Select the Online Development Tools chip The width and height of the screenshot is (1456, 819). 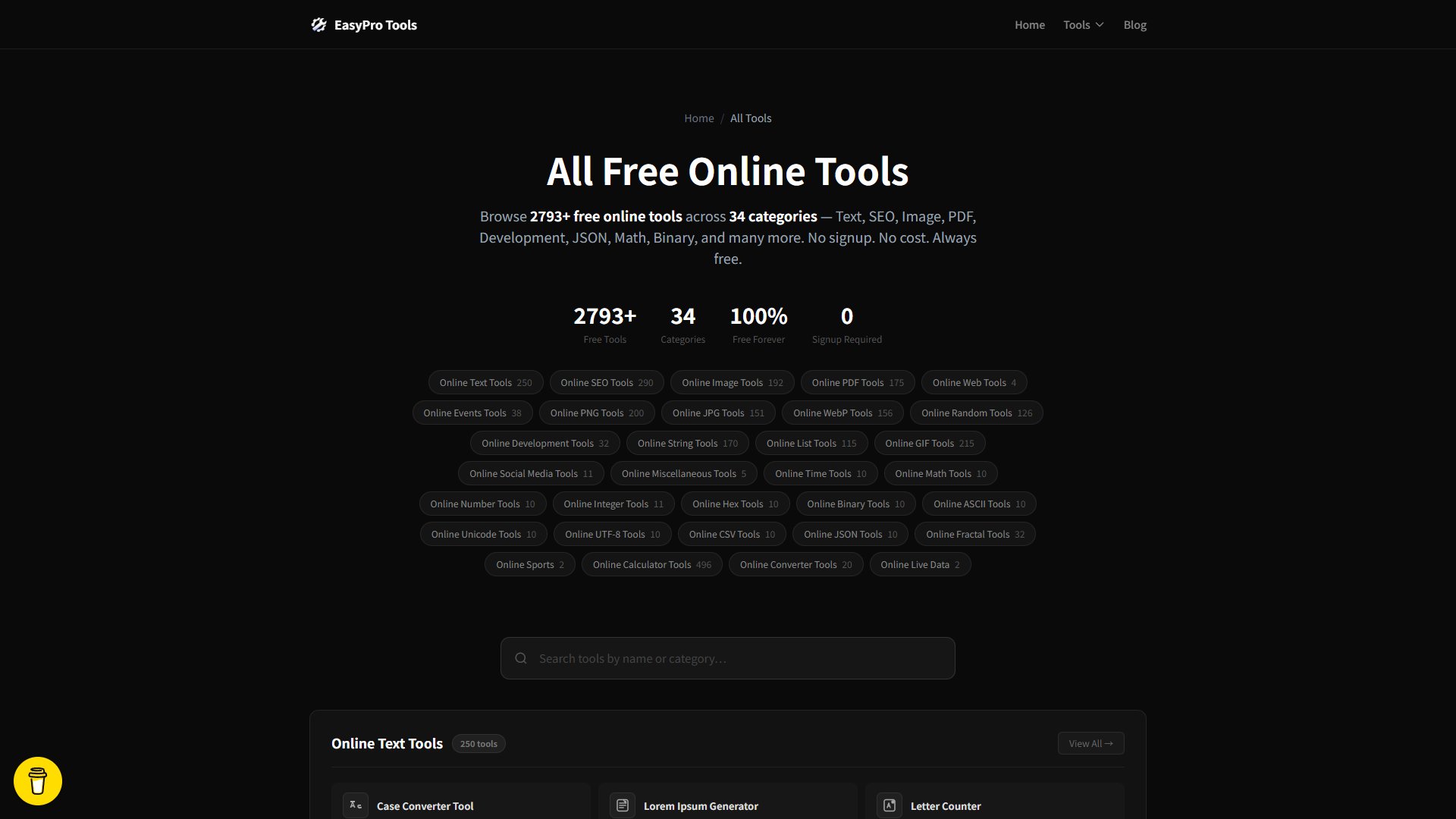pos(545,443)
